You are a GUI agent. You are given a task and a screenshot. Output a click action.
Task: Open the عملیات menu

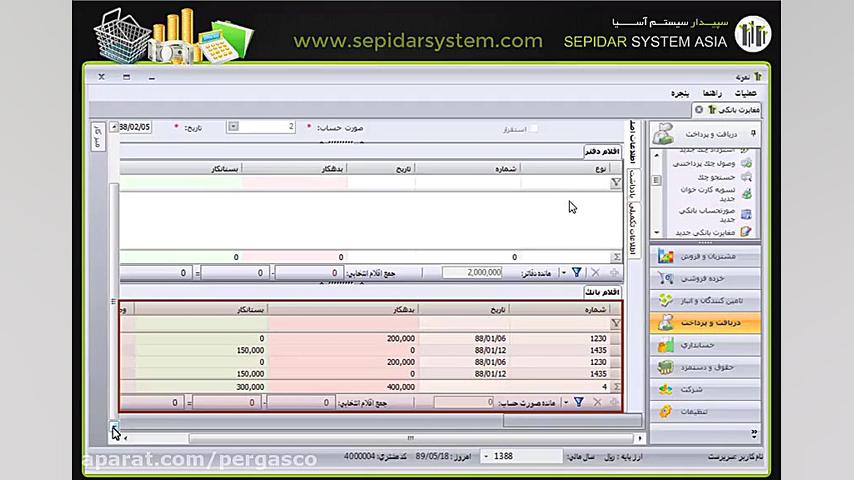[745, 93]
